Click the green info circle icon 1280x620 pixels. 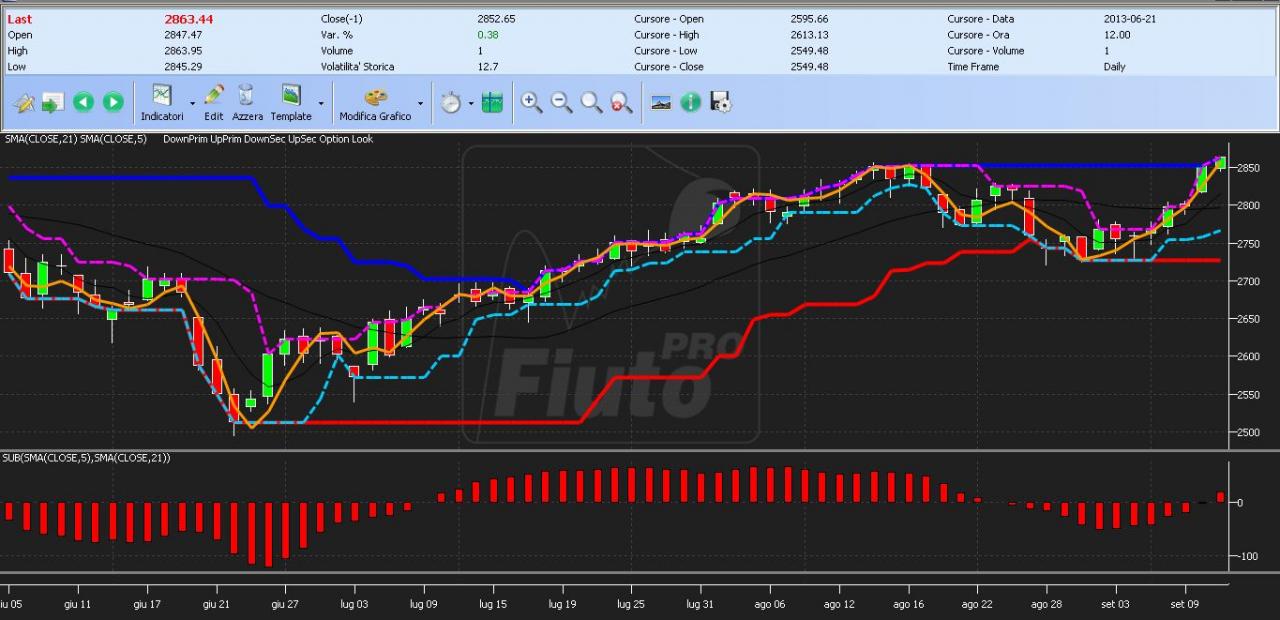pos(690,102)
